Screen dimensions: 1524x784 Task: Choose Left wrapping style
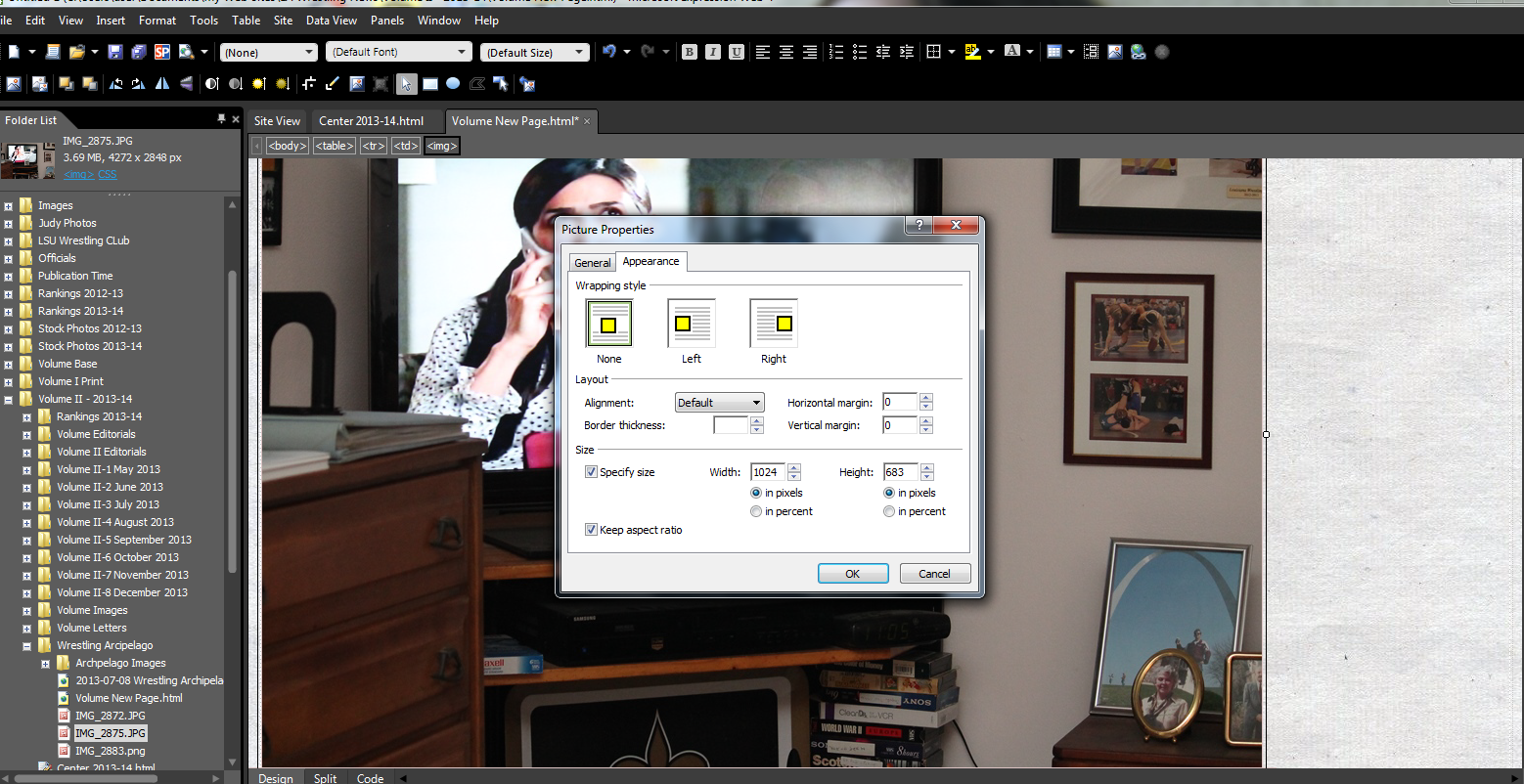coord(692,324)
